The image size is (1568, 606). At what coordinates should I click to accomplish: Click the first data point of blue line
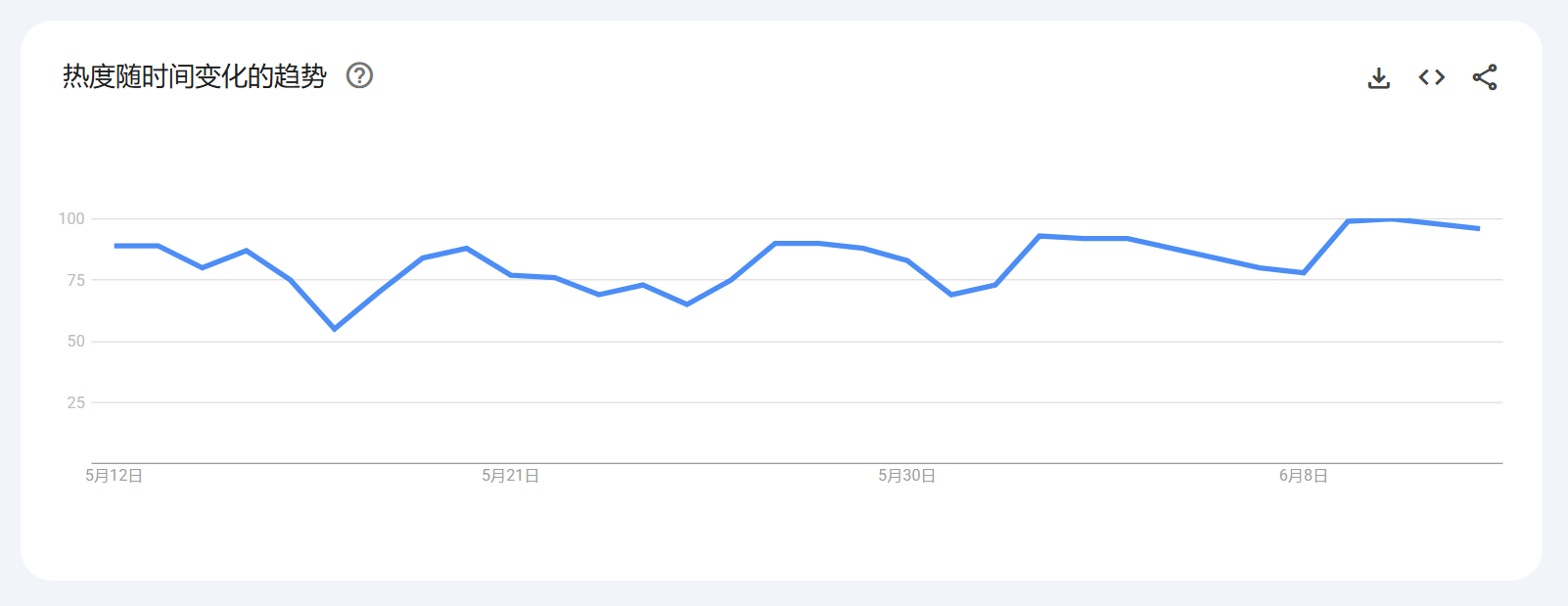click(115, 246)
